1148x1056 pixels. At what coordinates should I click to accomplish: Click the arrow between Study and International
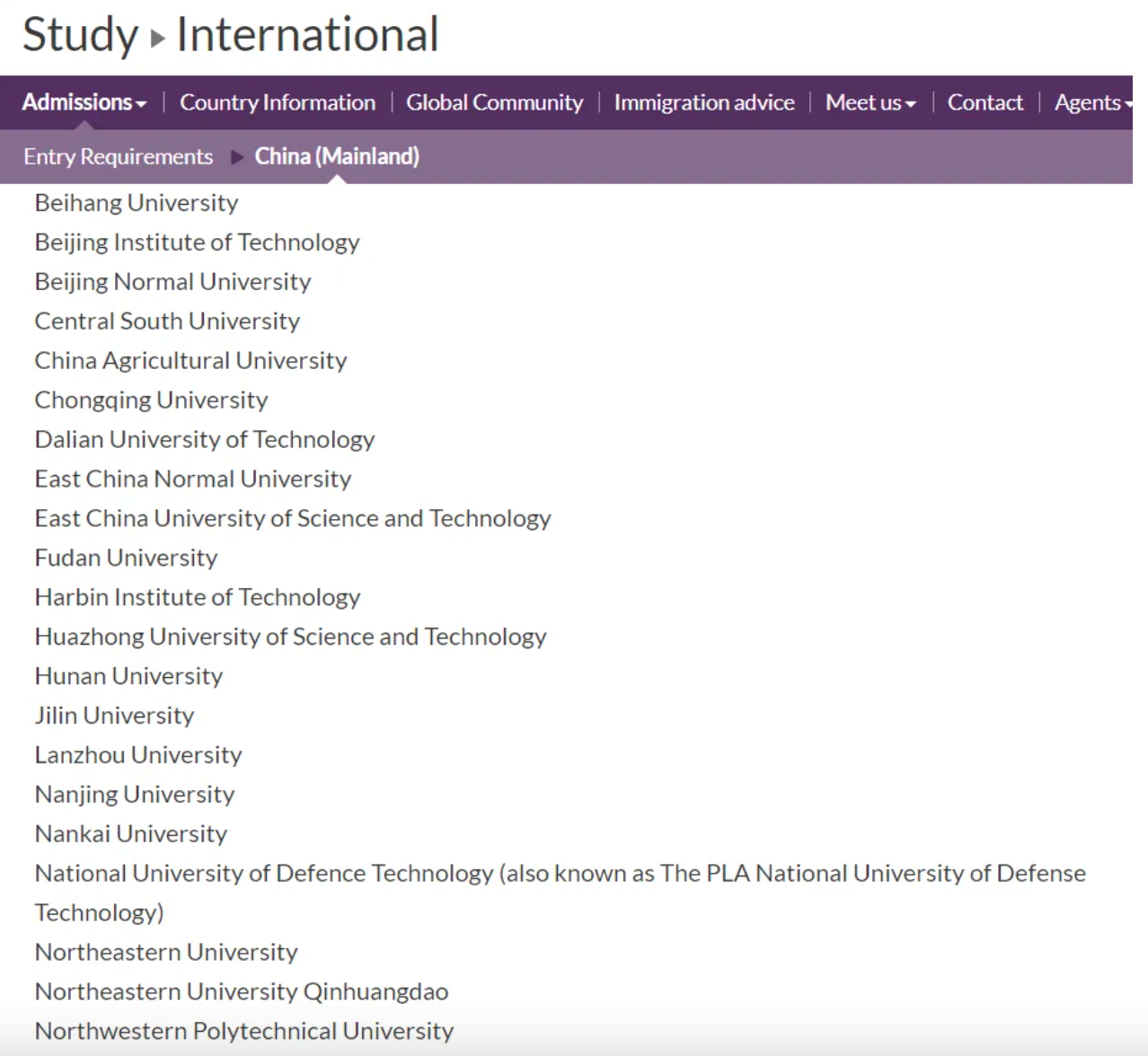tap(158, 38)
